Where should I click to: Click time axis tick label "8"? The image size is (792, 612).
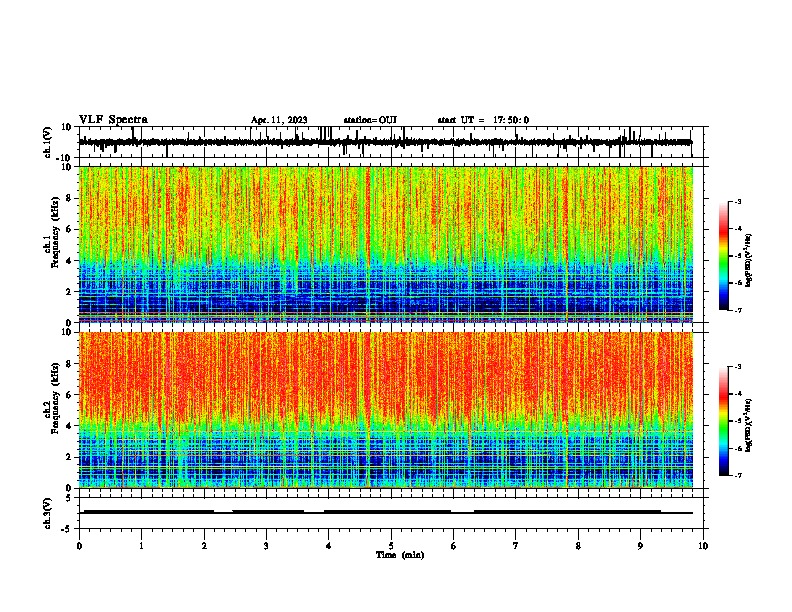pos(578,546)
